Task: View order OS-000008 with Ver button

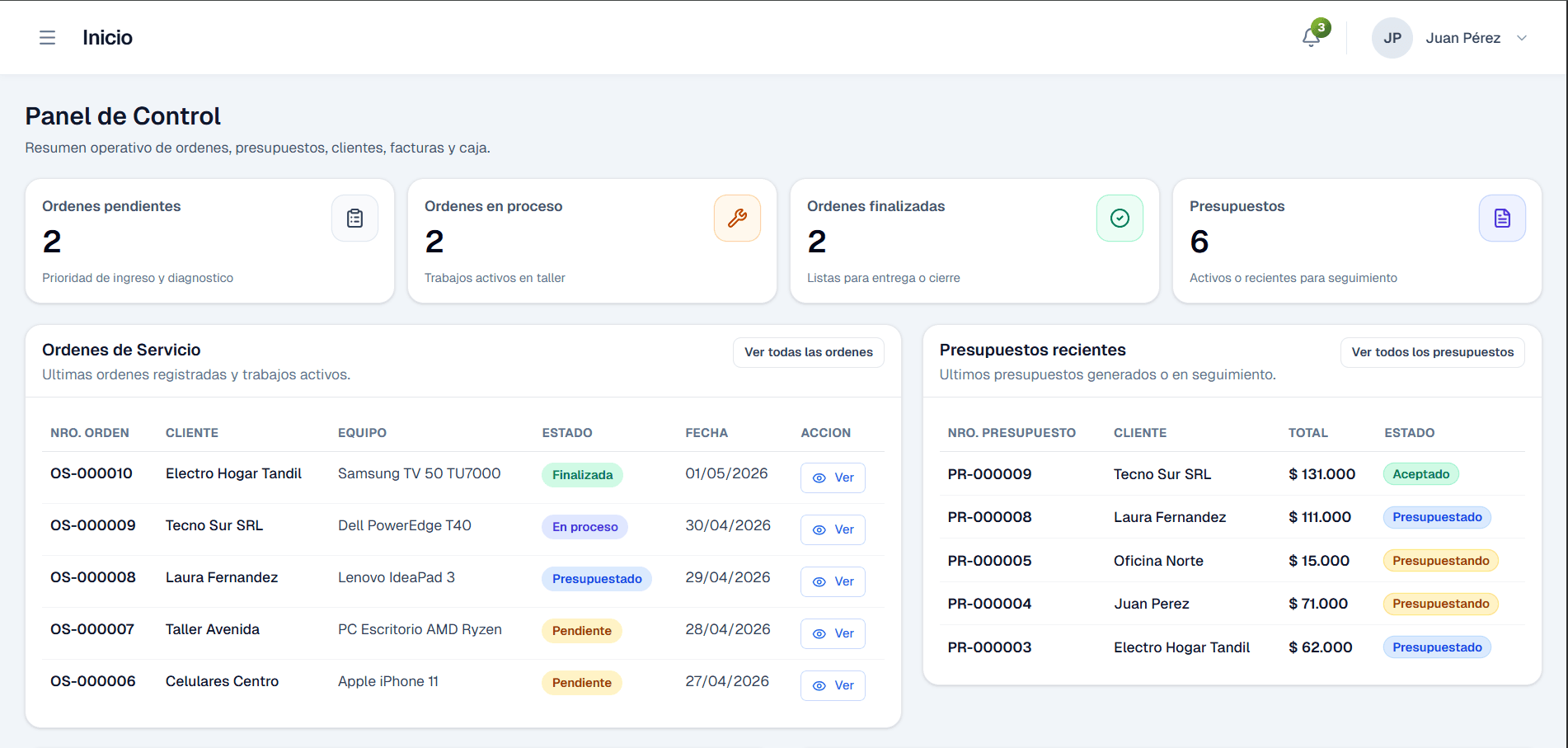Action: [833, 581]
